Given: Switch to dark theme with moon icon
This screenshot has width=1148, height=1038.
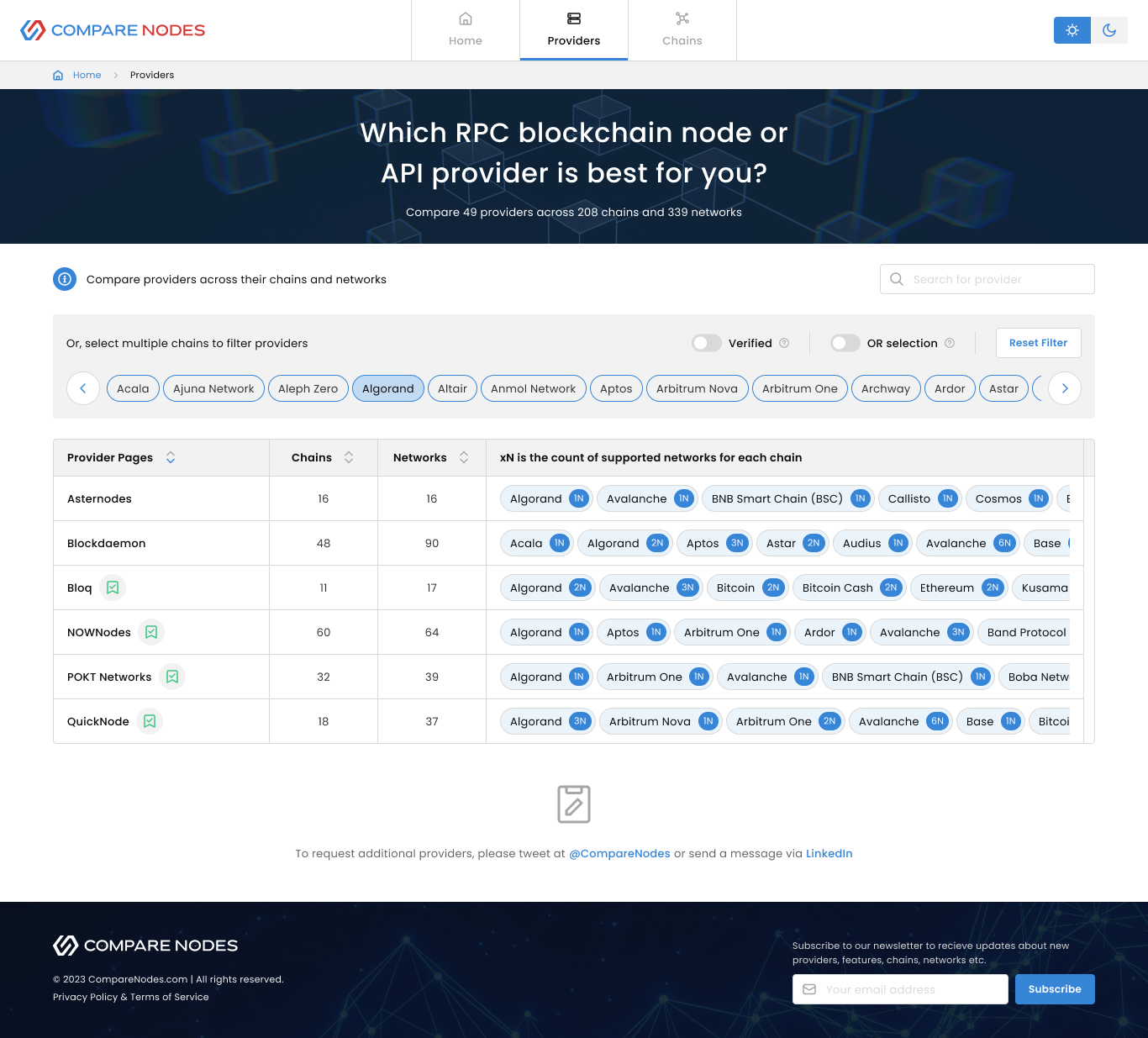Looking at the screenshot, I should click(x=1109, y=30).
